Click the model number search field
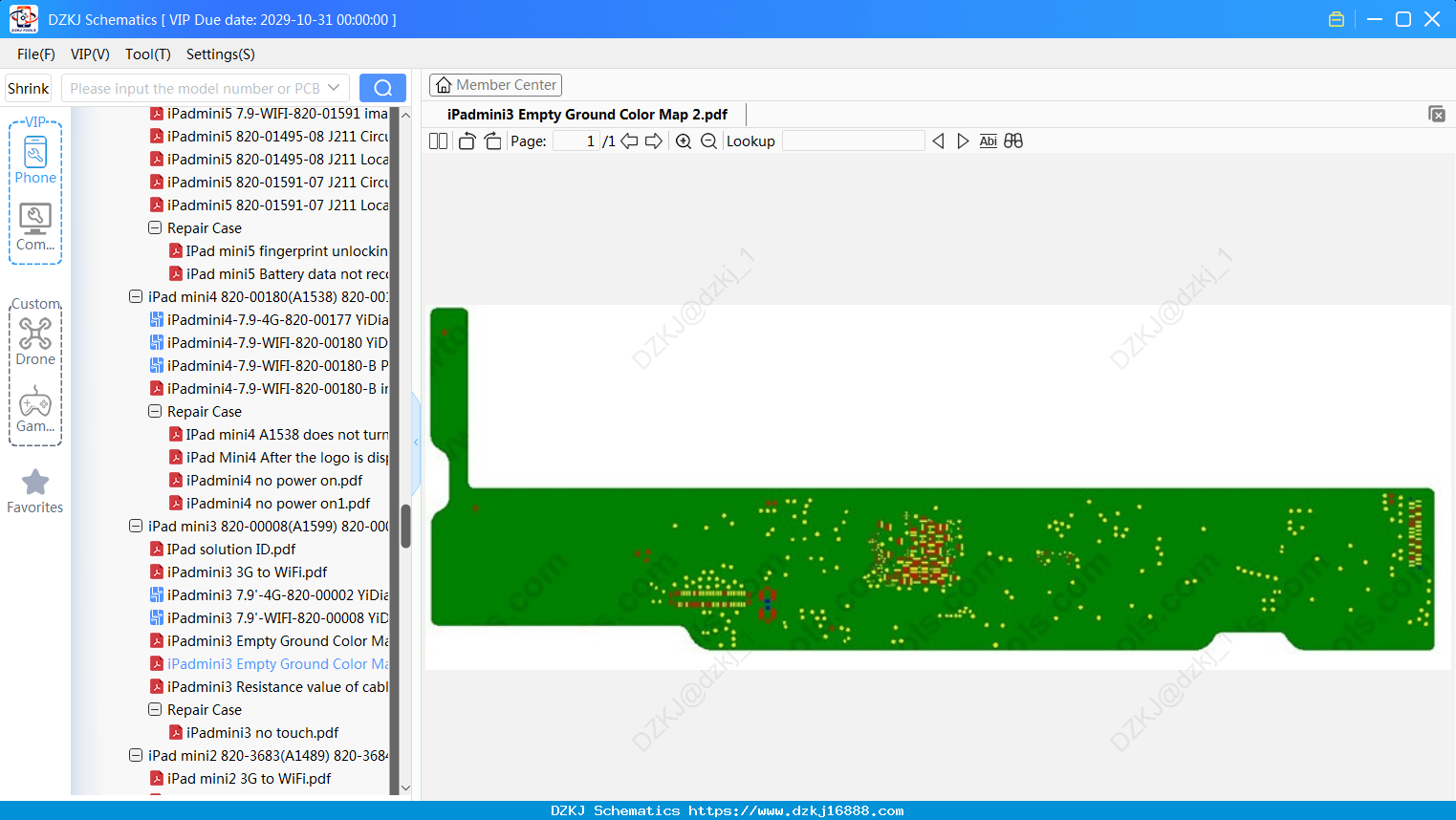 [194, 88]
